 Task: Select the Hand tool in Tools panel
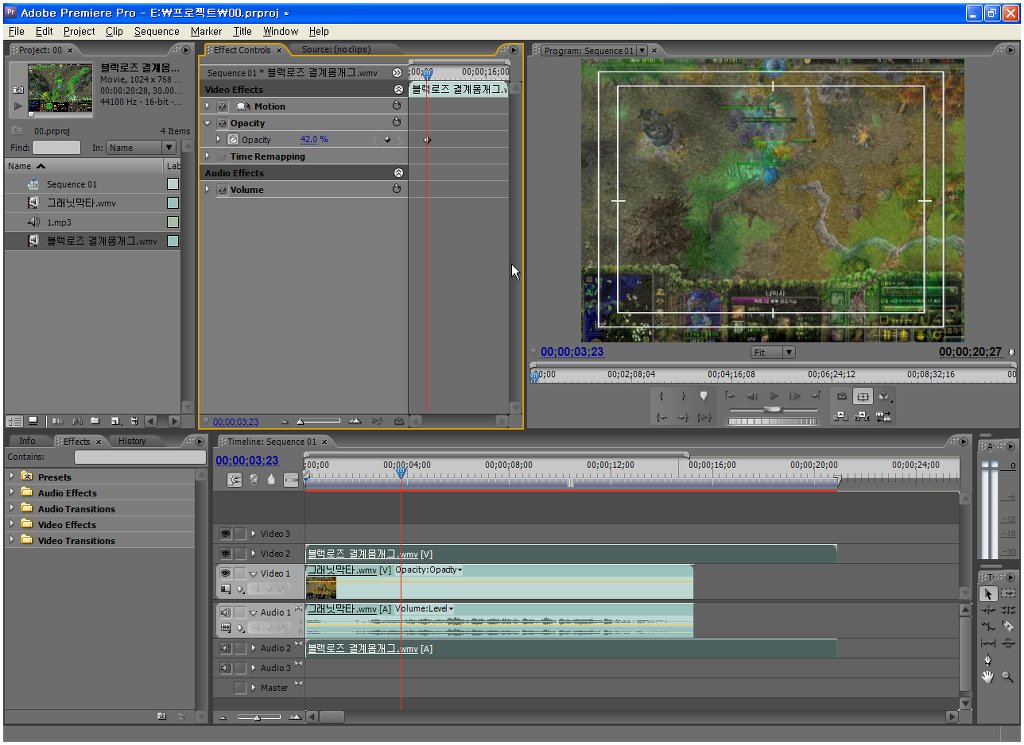[988, 677]
